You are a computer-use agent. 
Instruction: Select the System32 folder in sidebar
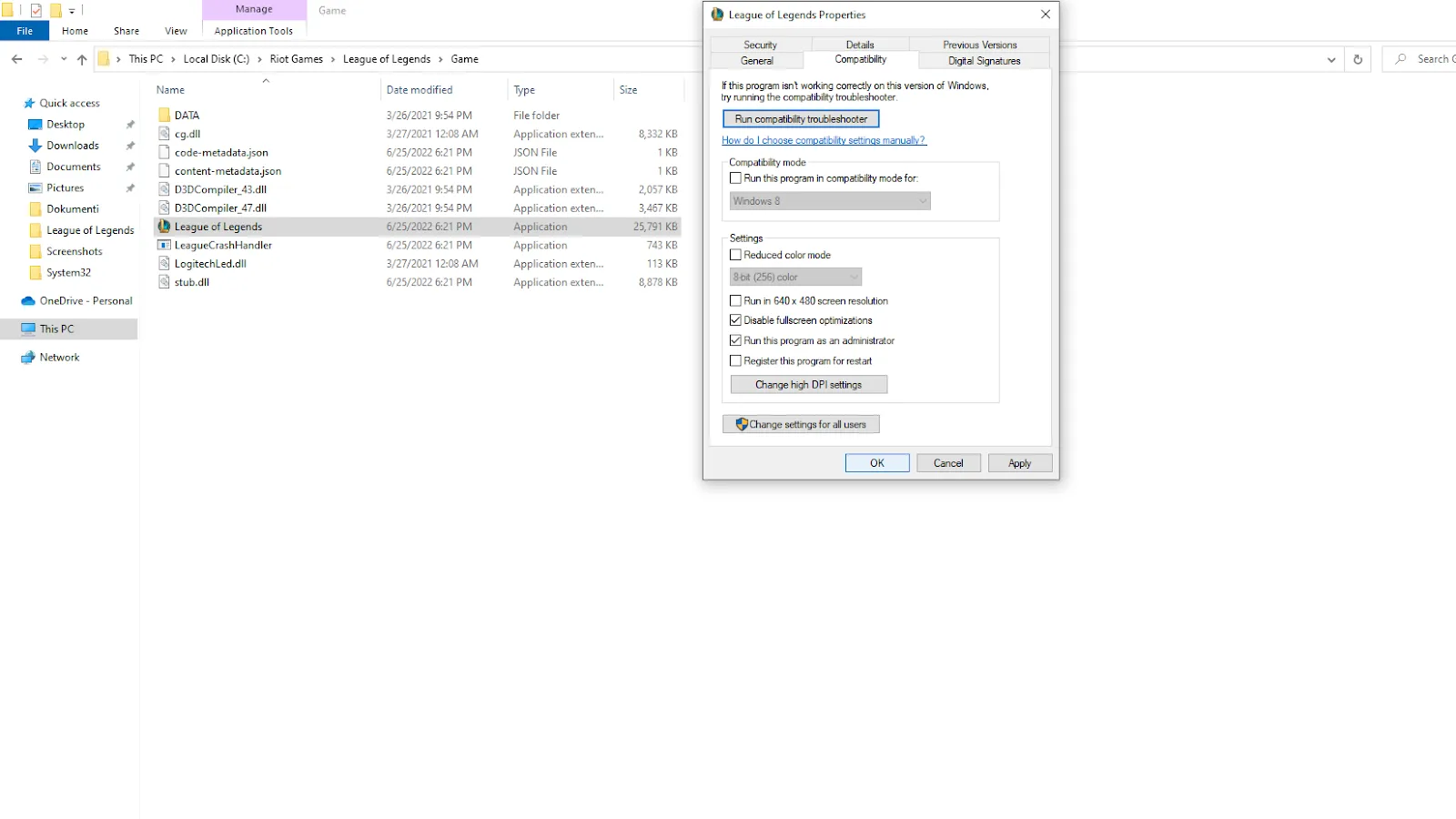68,272
